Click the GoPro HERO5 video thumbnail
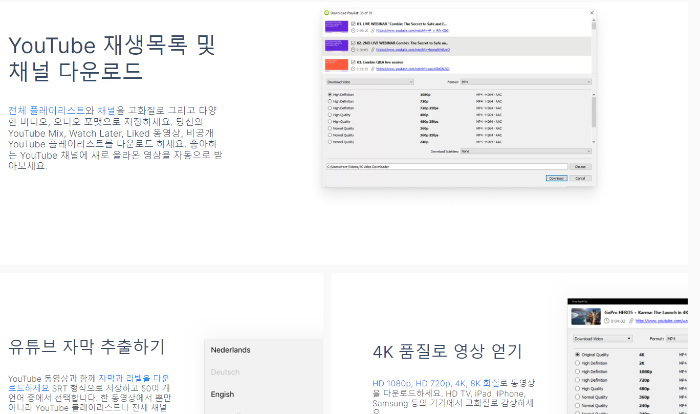 (x=586, y=317)
